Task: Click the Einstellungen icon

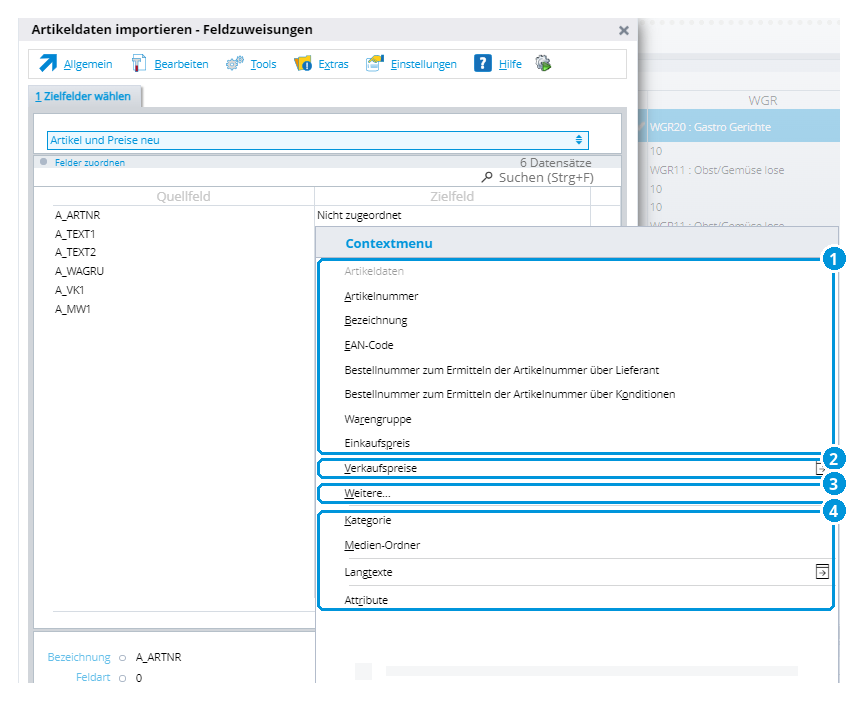Action: click(375, 63)
